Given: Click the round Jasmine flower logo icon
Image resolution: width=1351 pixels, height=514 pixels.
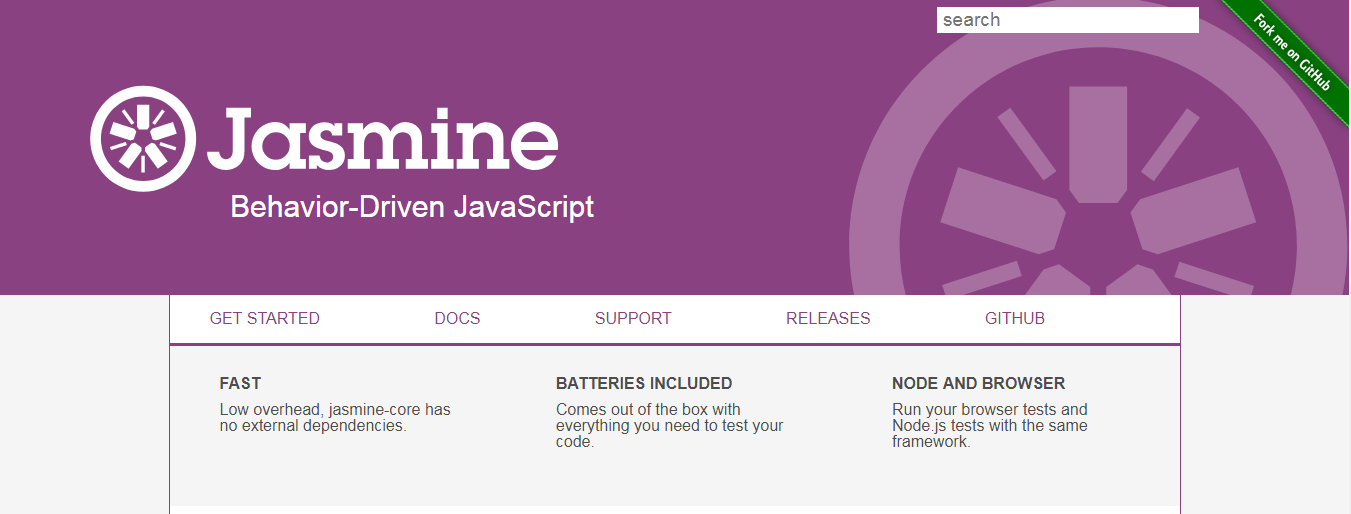Looking at the screenshot, I should [140, 137].
